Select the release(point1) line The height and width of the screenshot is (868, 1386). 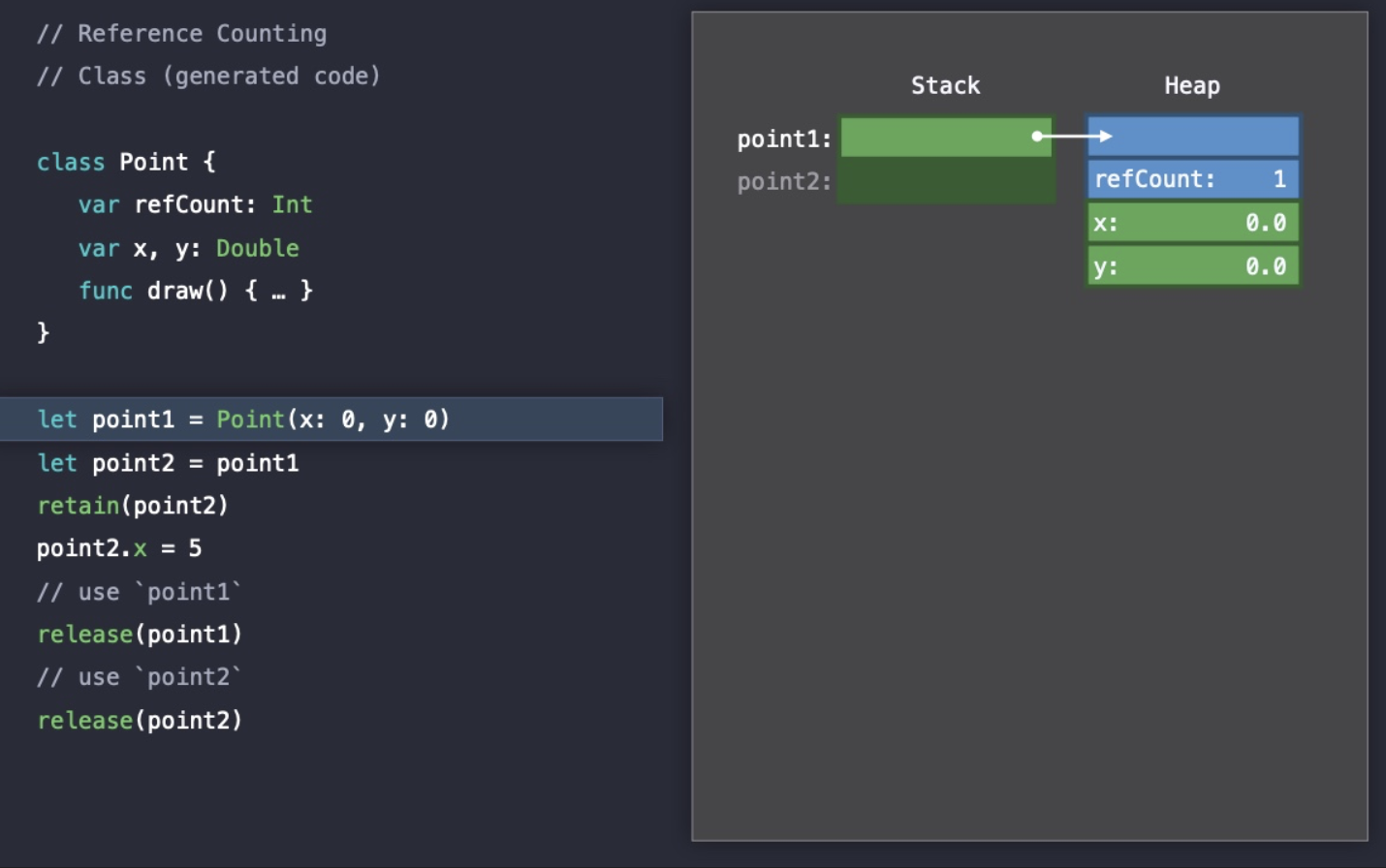pos(140,635)
